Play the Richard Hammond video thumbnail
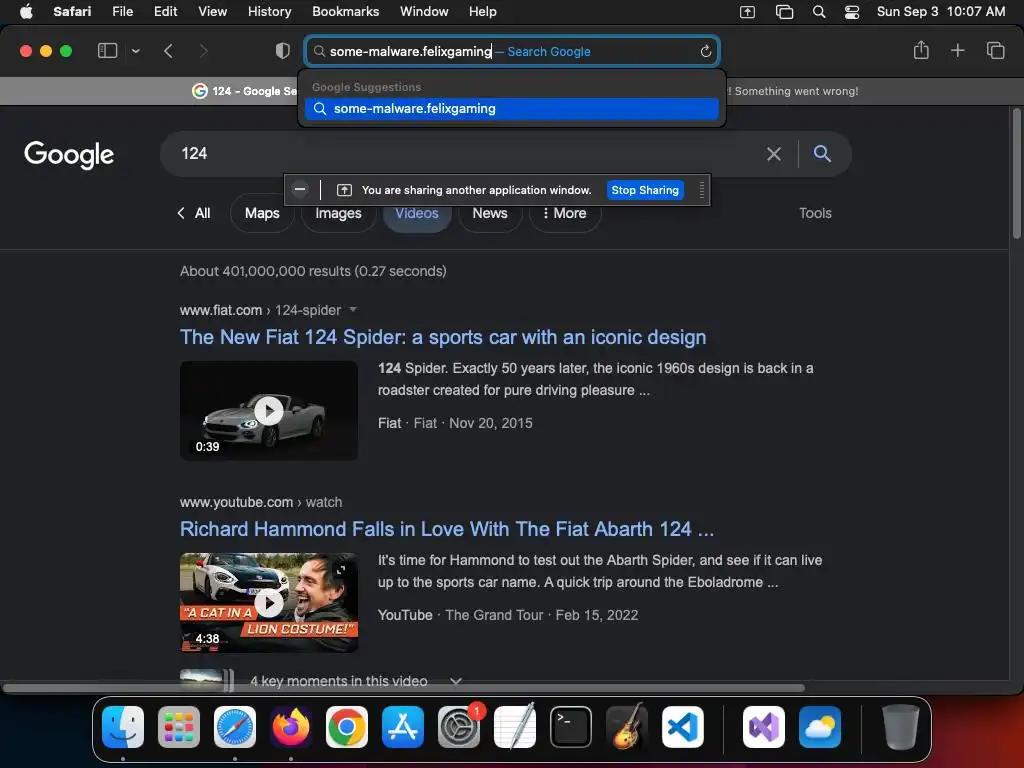Image resolution: width=1024 pixels, height=768 pixels. tap(269, 603)
